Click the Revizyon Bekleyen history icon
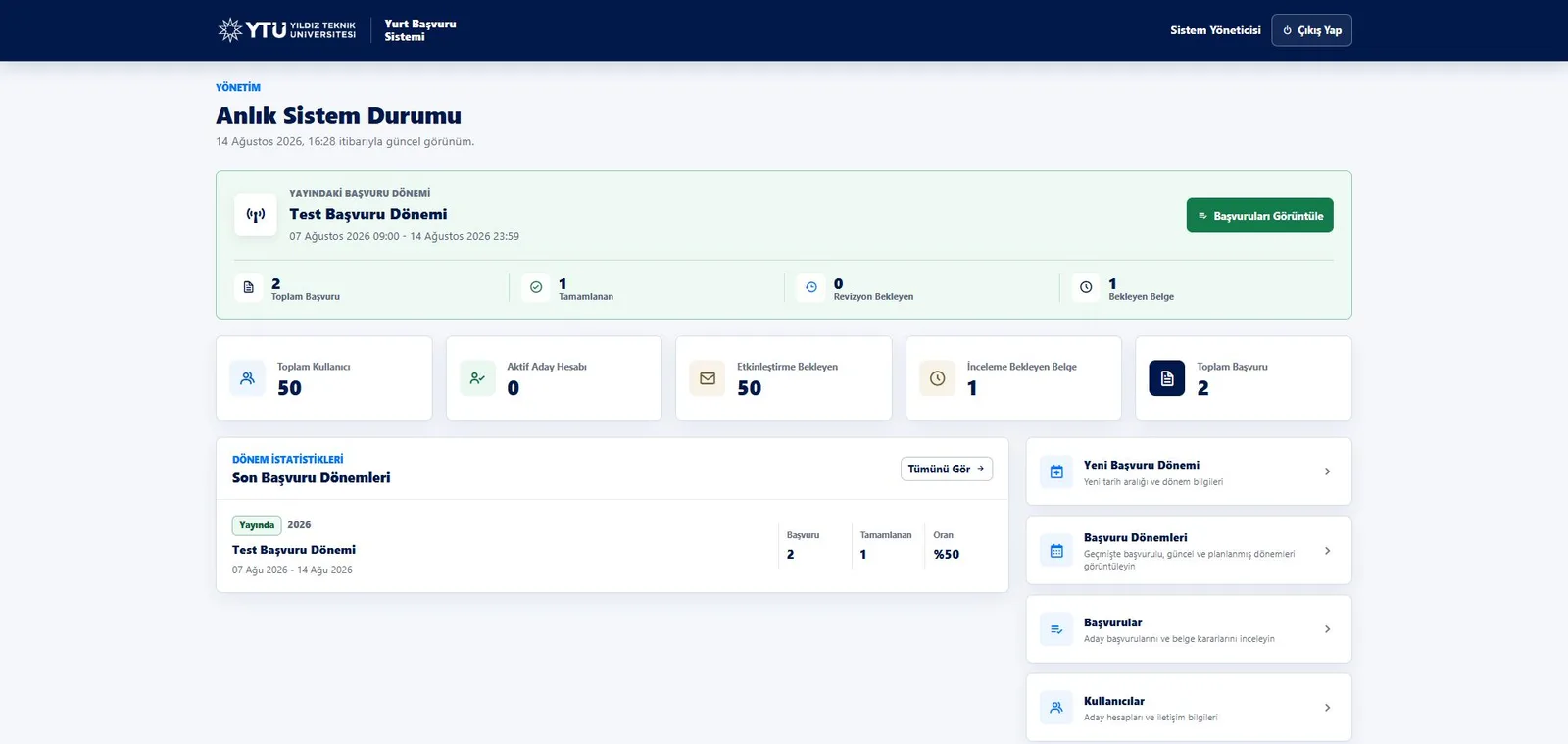 point(811,287)
